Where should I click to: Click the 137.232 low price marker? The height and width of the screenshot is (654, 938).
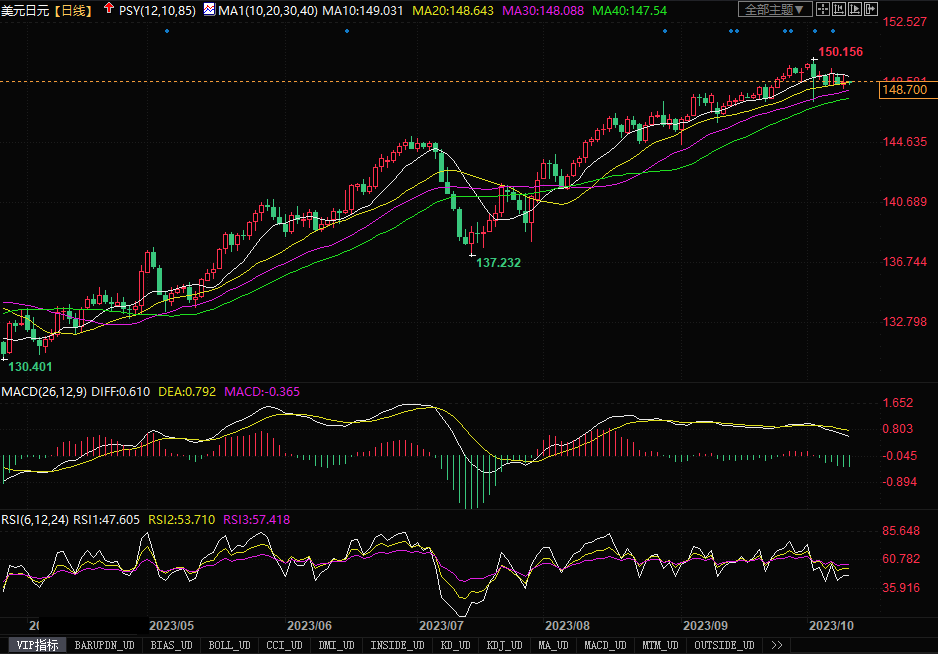point(498,262)
